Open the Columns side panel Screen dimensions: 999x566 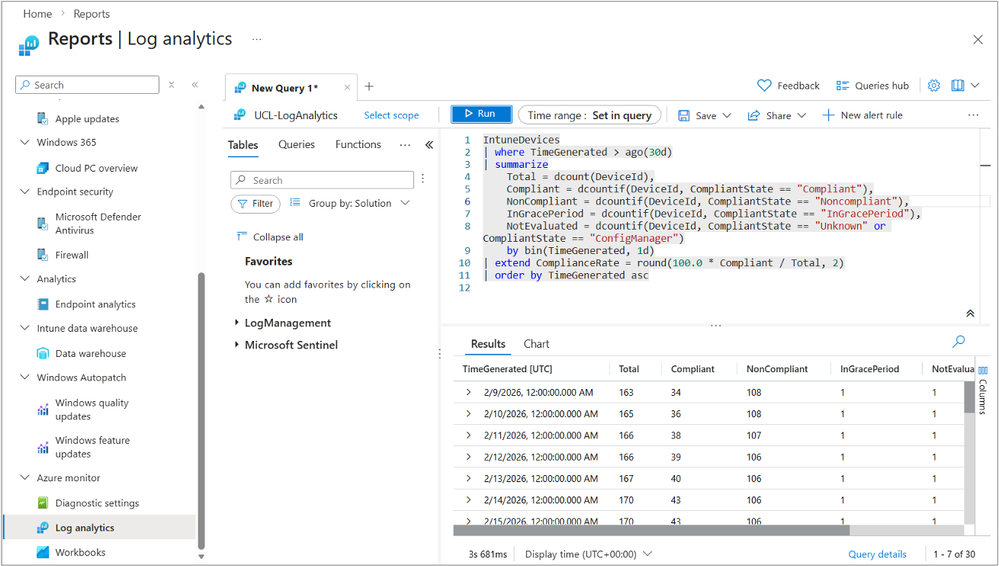point(982,389)
